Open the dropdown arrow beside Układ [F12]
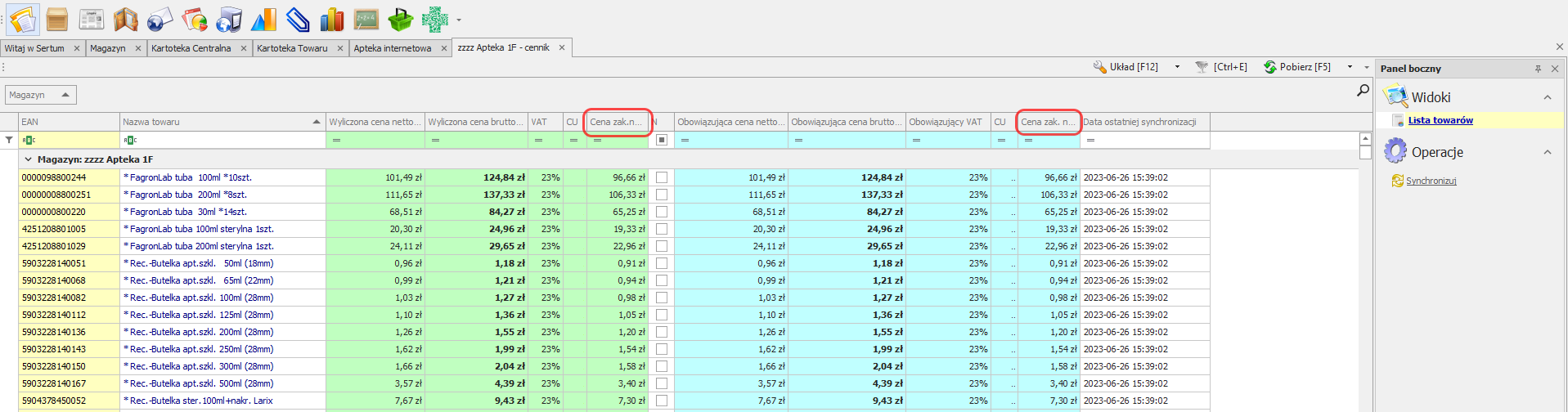The width and height of the screenshot is (1568, 412). pyautogui.click(x=1177, y=67)
